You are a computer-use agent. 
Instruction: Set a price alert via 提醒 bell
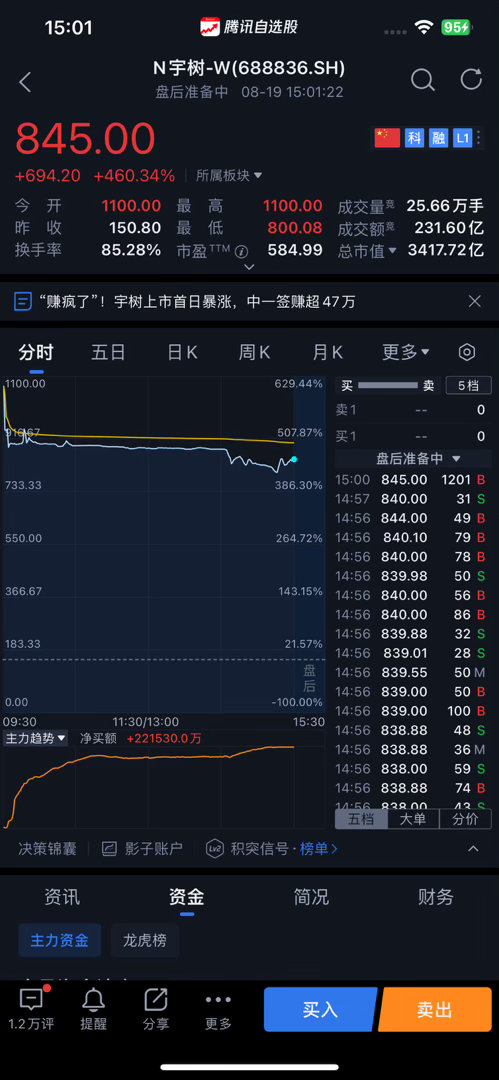pyautogui.click(x=93, y=1009)
